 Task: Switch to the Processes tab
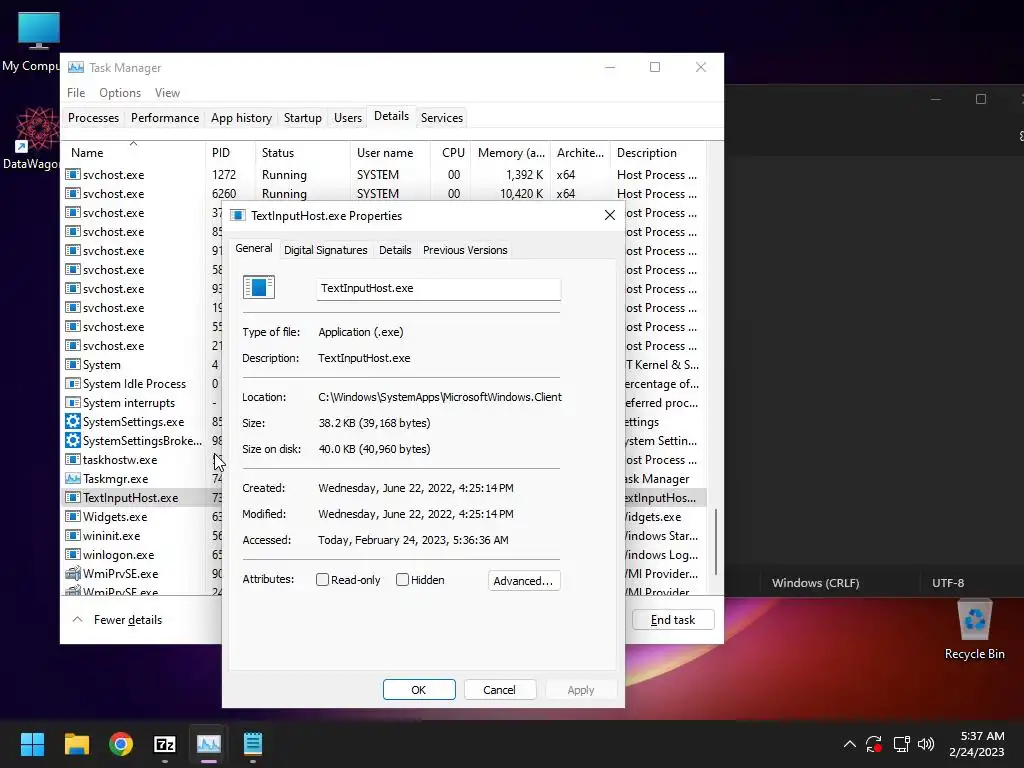click(x=93, y=118)
